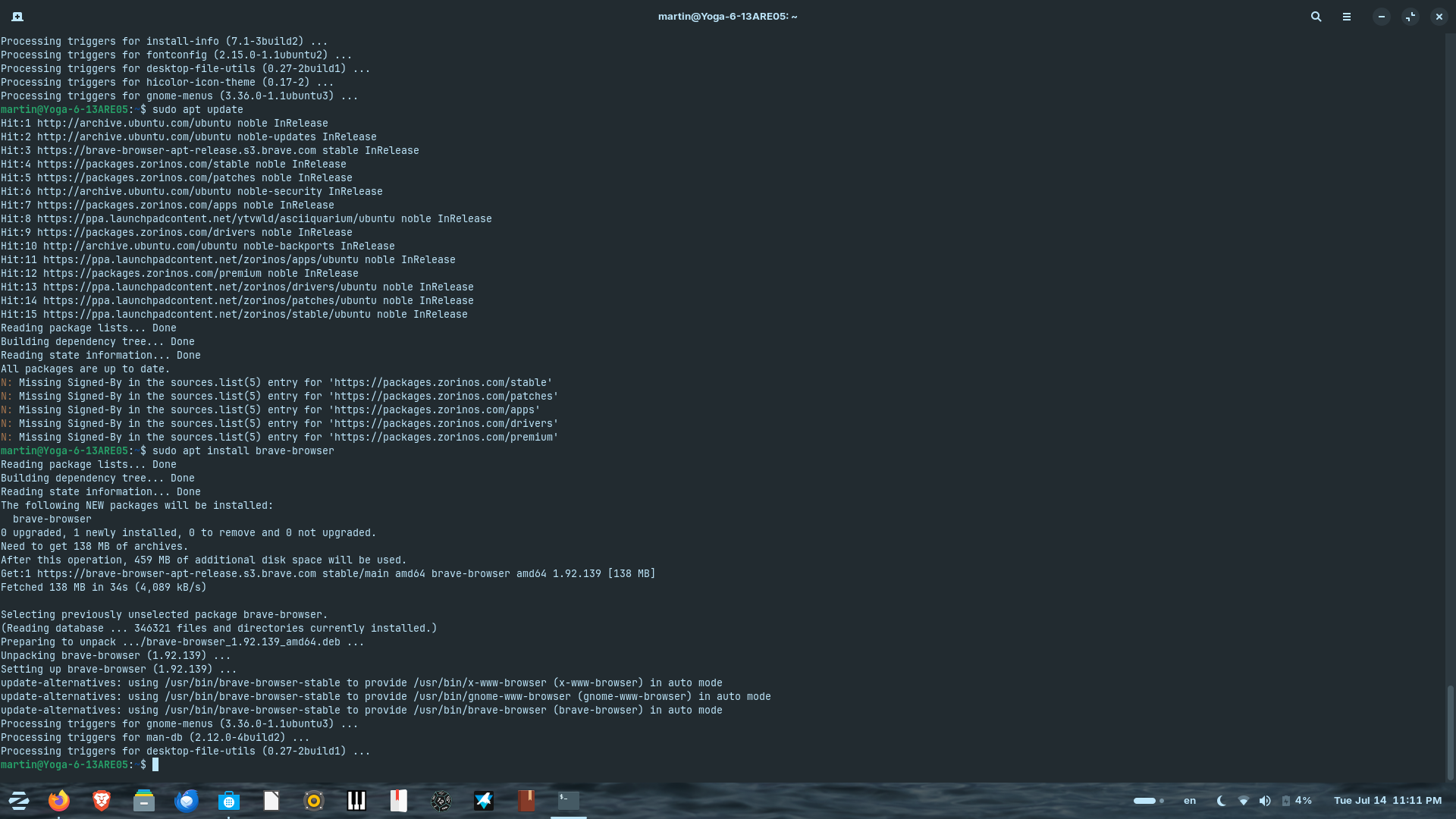This screenshot has height=819, width=1456.
Task: Click 'Processing triggers for man-db' line
Action: tap(155, 737)
